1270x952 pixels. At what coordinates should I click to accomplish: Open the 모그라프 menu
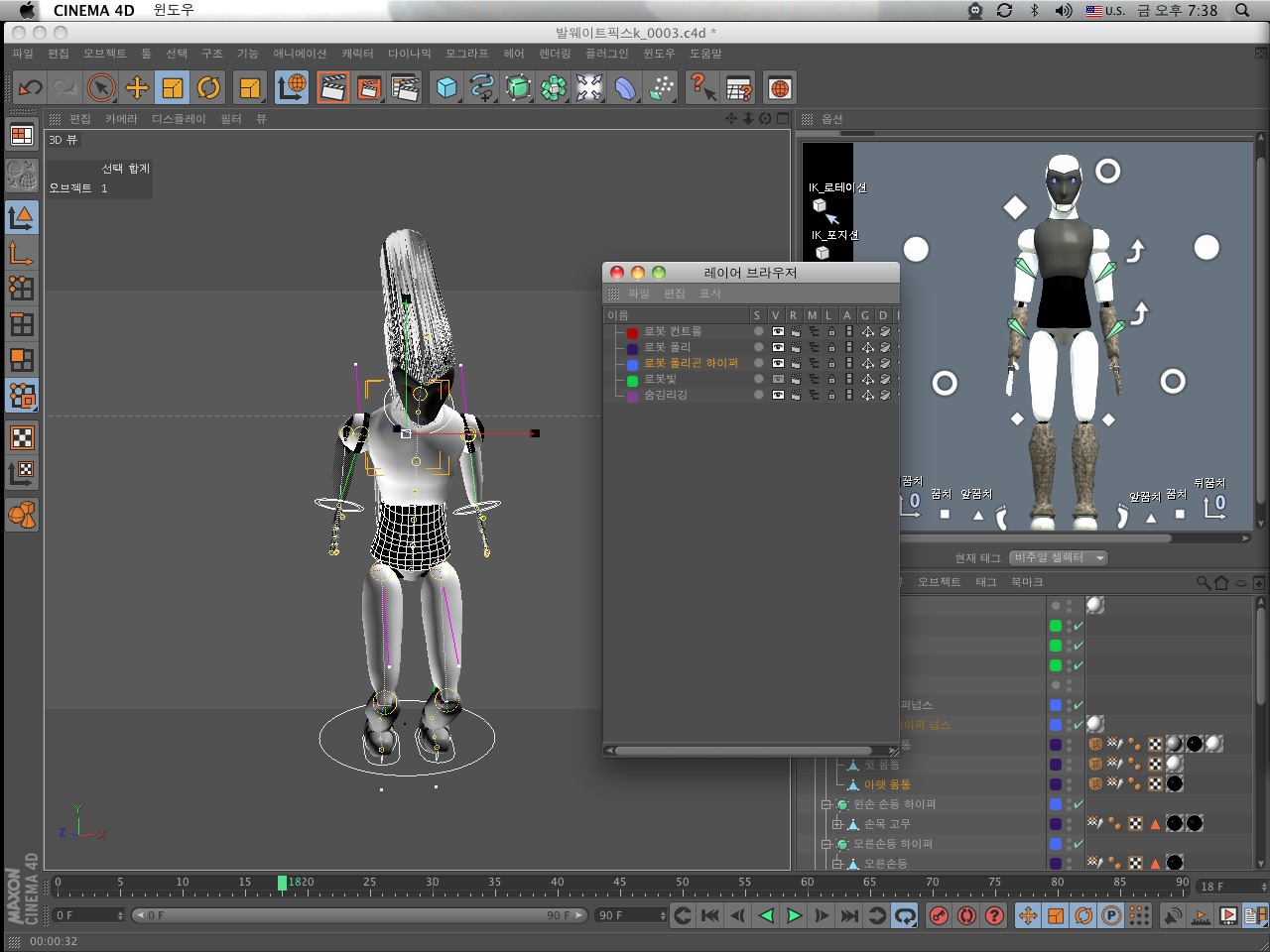466,54
